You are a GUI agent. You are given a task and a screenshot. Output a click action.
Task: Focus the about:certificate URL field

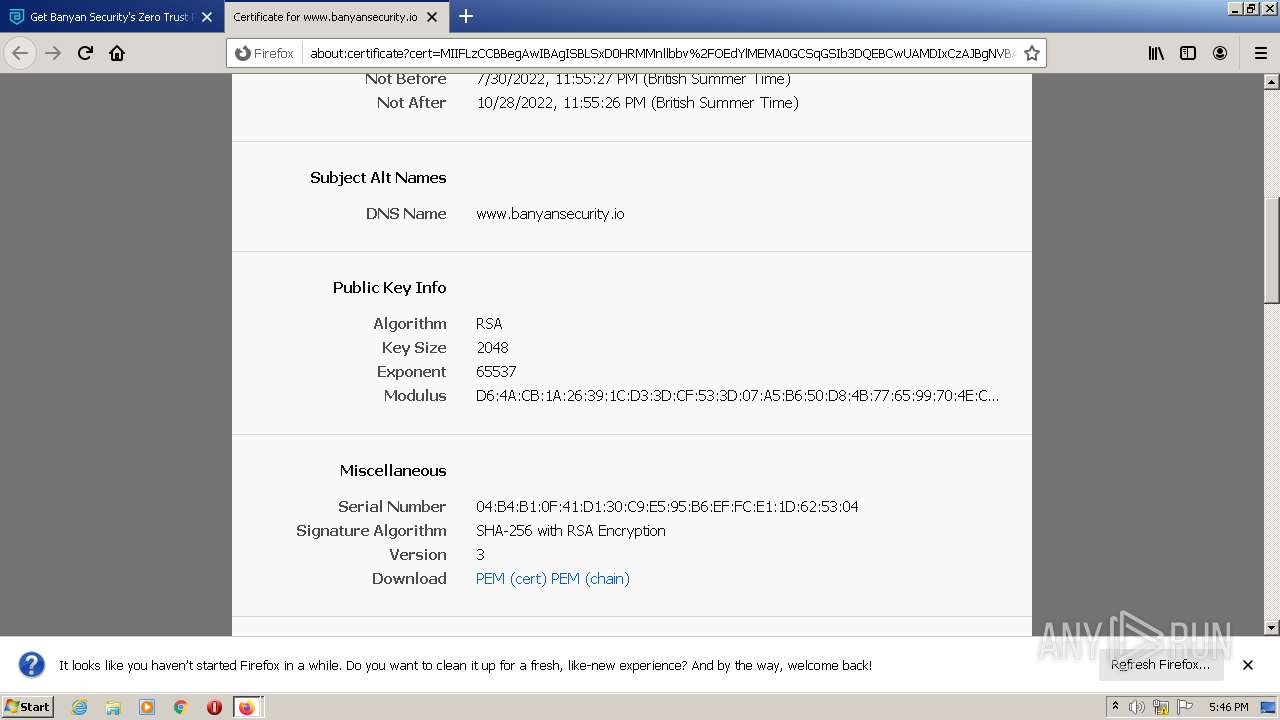(x=662, y=53)
